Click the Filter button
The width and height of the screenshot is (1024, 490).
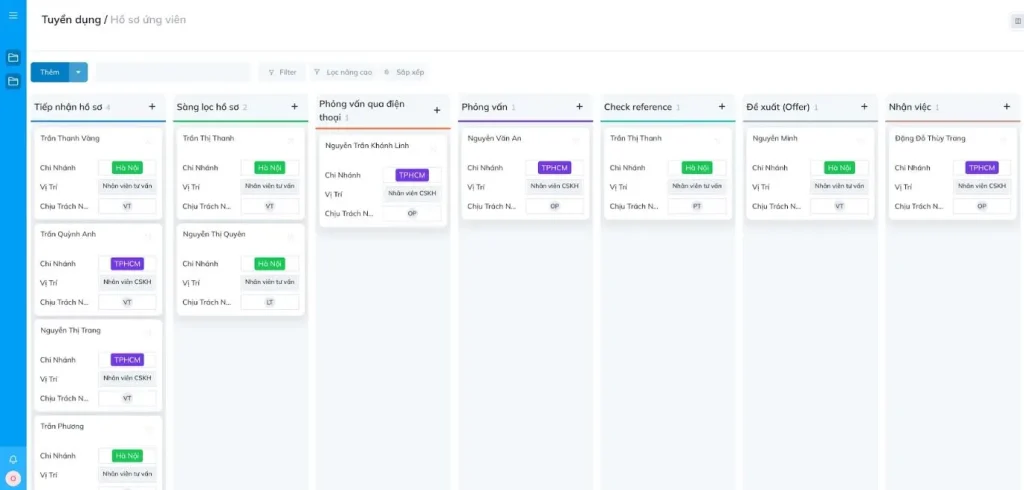[282, 72]
